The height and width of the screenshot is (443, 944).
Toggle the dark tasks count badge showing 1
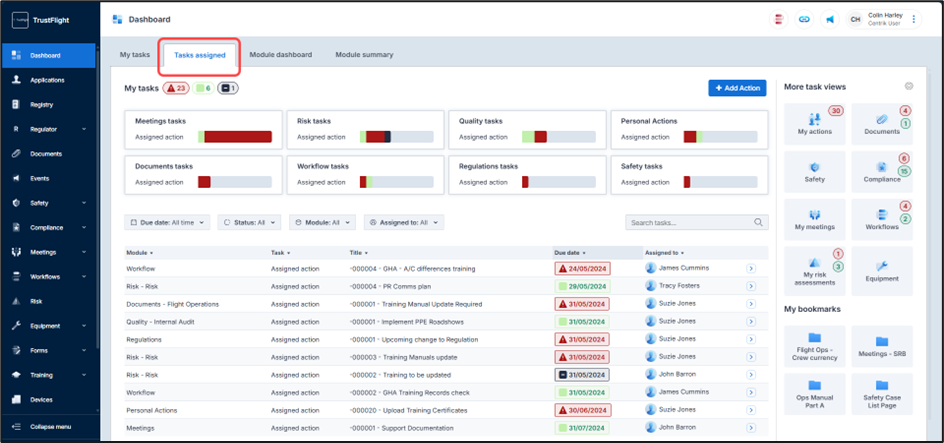227,88
